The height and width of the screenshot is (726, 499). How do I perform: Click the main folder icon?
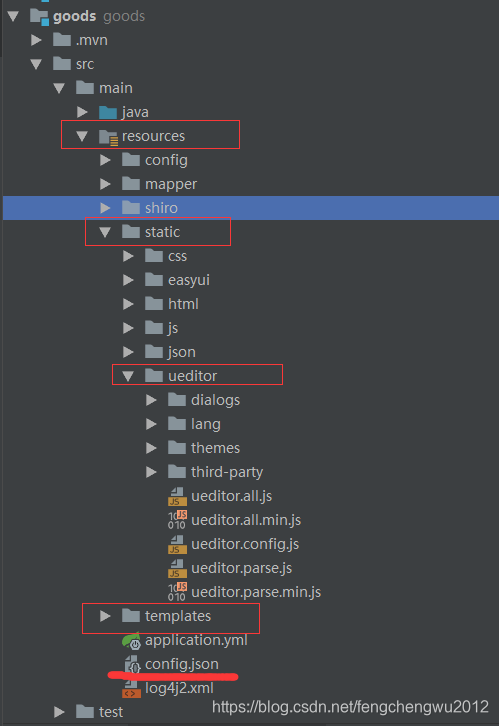[85, 88]
